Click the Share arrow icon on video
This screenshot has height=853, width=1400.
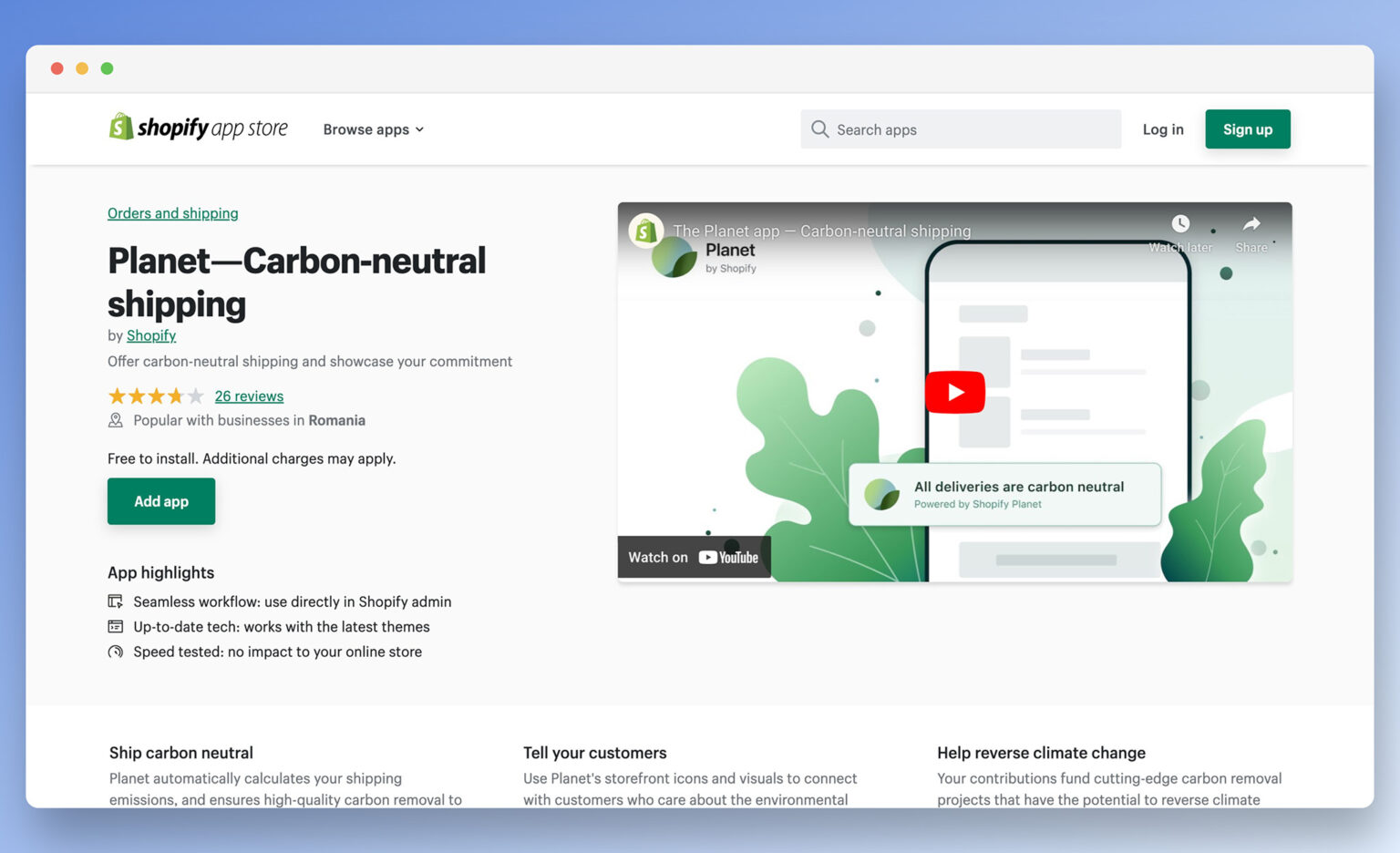coord(1251,224)
